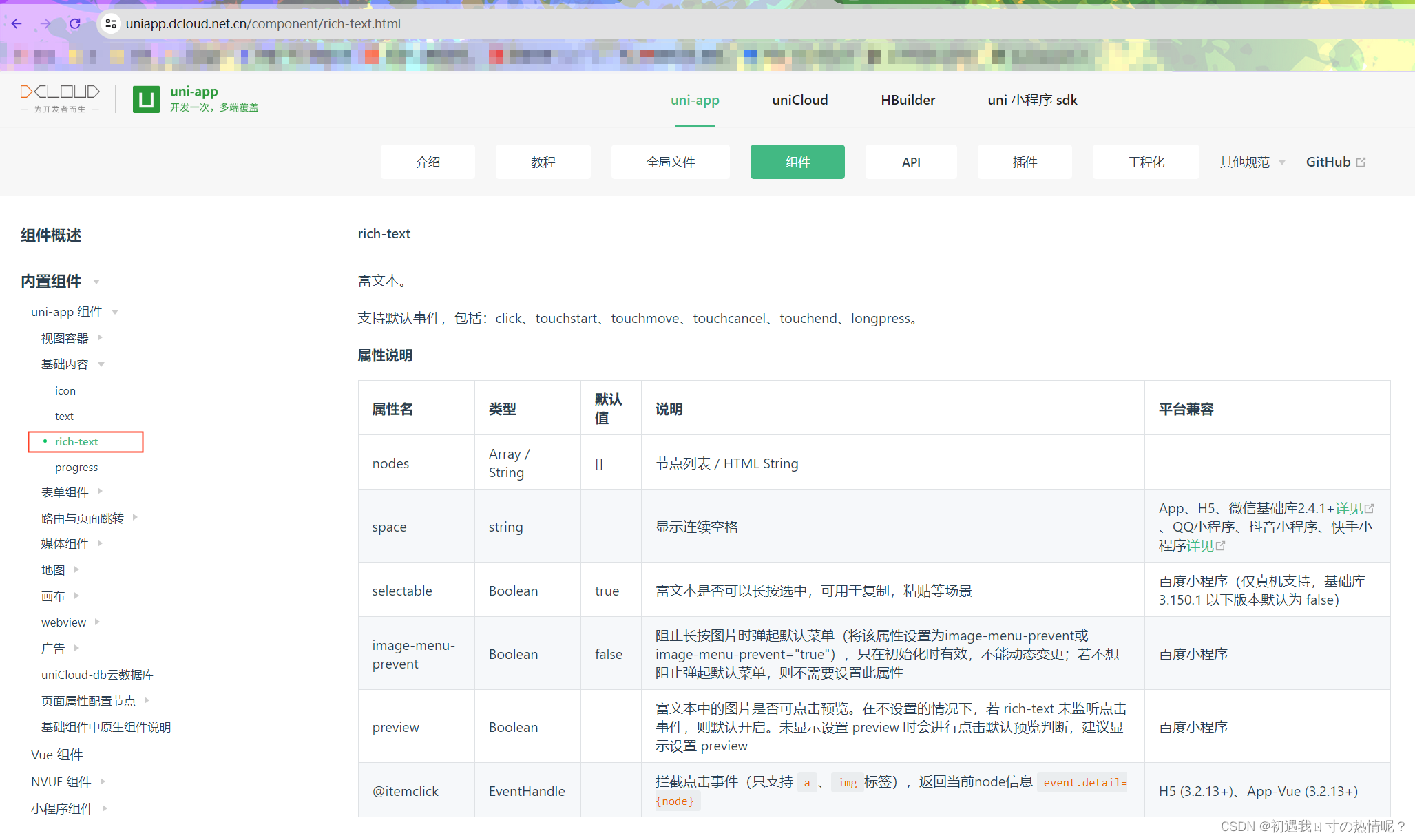Click the EventHandle type cell
The width and height of the screenshot is (1415, 840).
(x=527, y=791)
